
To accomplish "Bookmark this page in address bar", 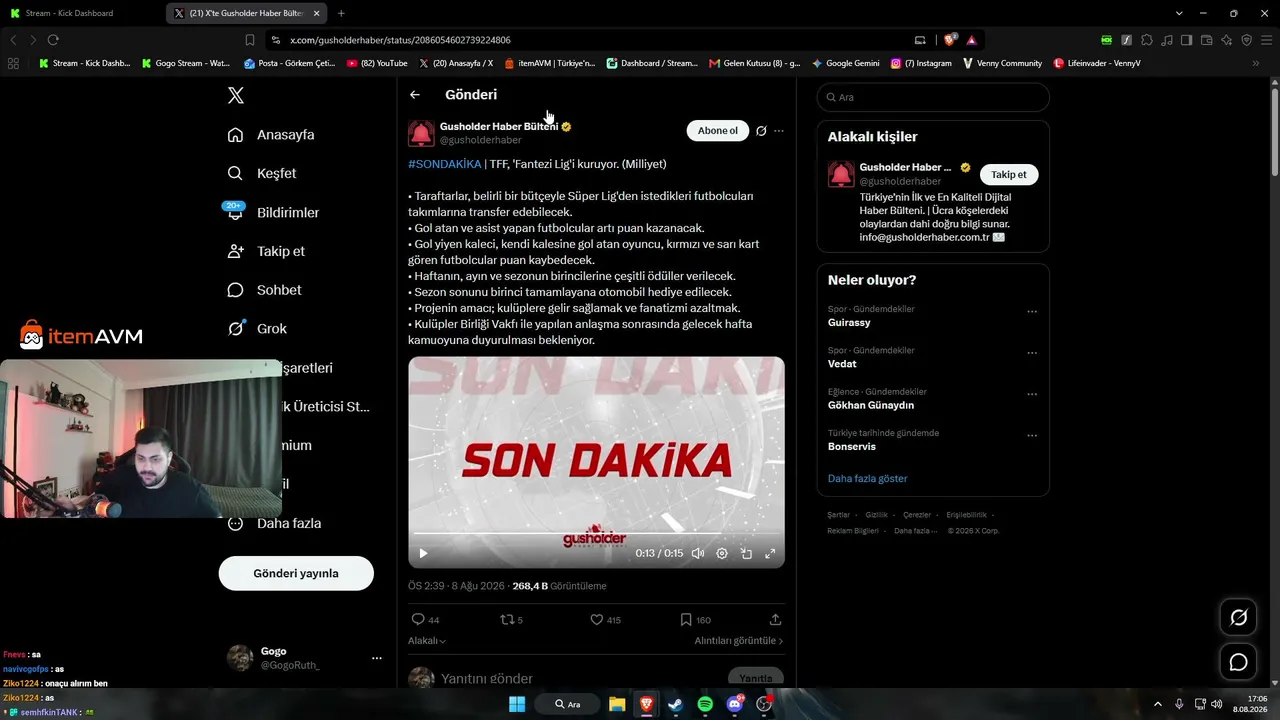I will [x=250, y=40].
